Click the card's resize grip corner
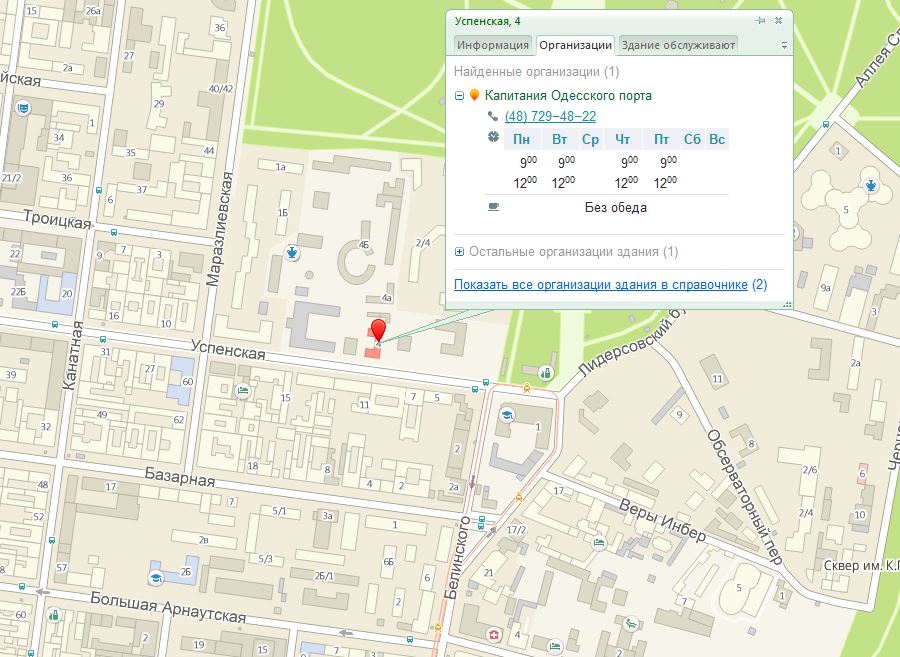 tap(788, 305)
